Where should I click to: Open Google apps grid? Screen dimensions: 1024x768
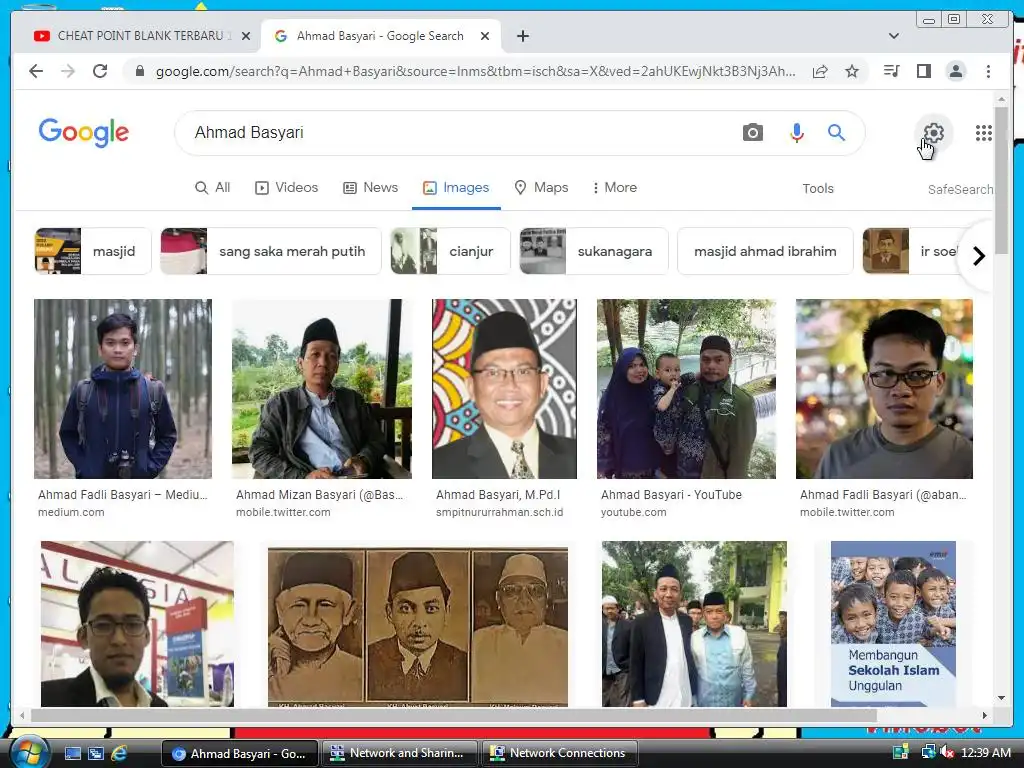pos(984,133)
